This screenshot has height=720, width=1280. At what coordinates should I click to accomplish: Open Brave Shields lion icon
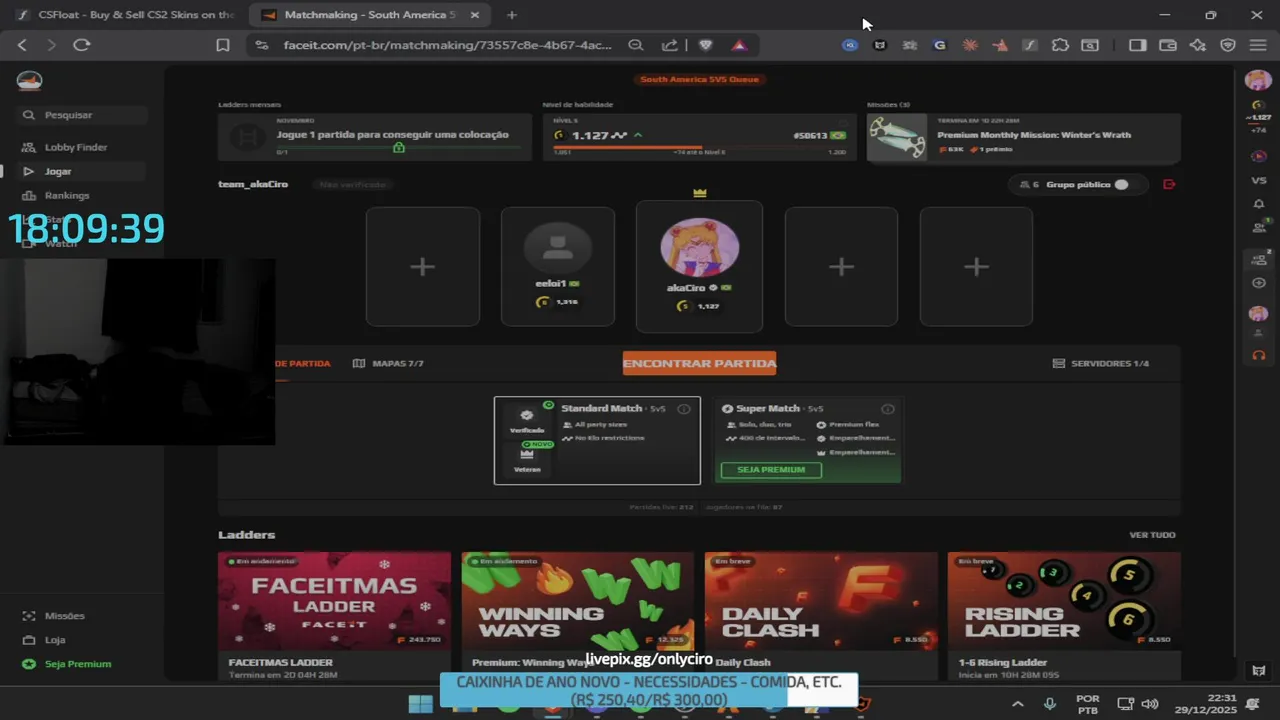[705, 45]
